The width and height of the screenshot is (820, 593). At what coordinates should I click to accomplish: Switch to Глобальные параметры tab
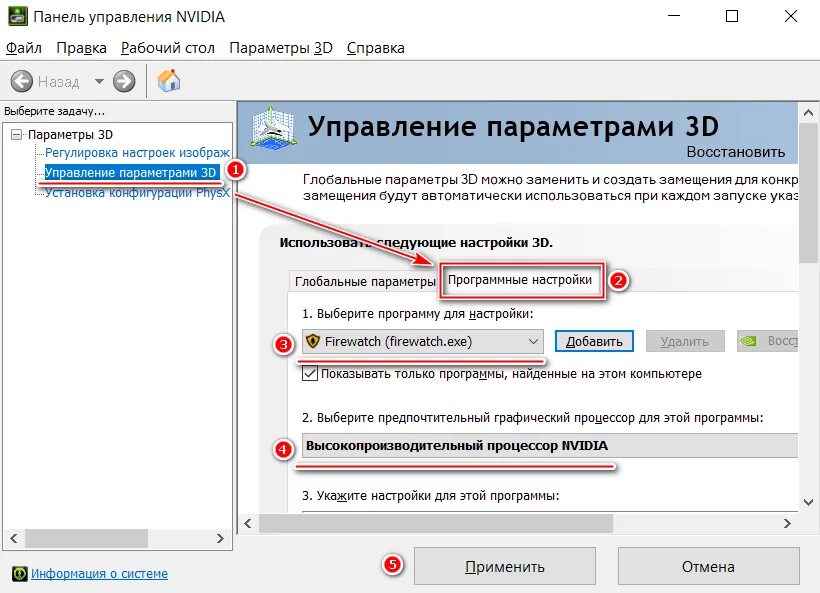[x=365, y=281]
